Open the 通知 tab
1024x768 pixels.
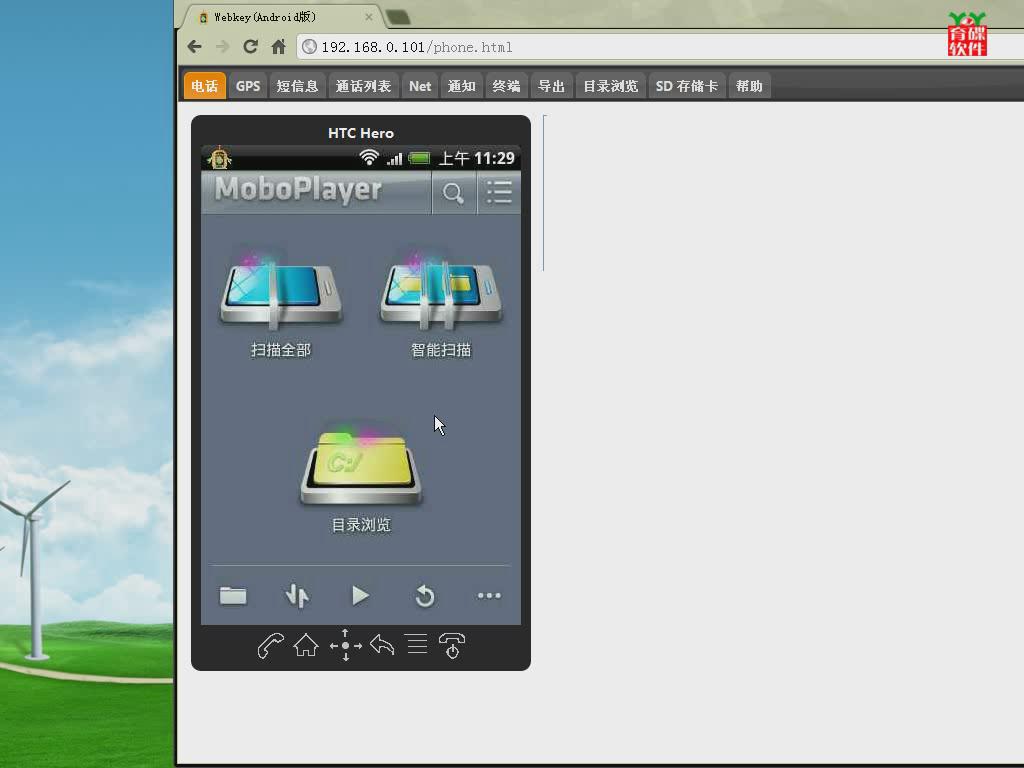pyautogui.click(x=462, y=86)
